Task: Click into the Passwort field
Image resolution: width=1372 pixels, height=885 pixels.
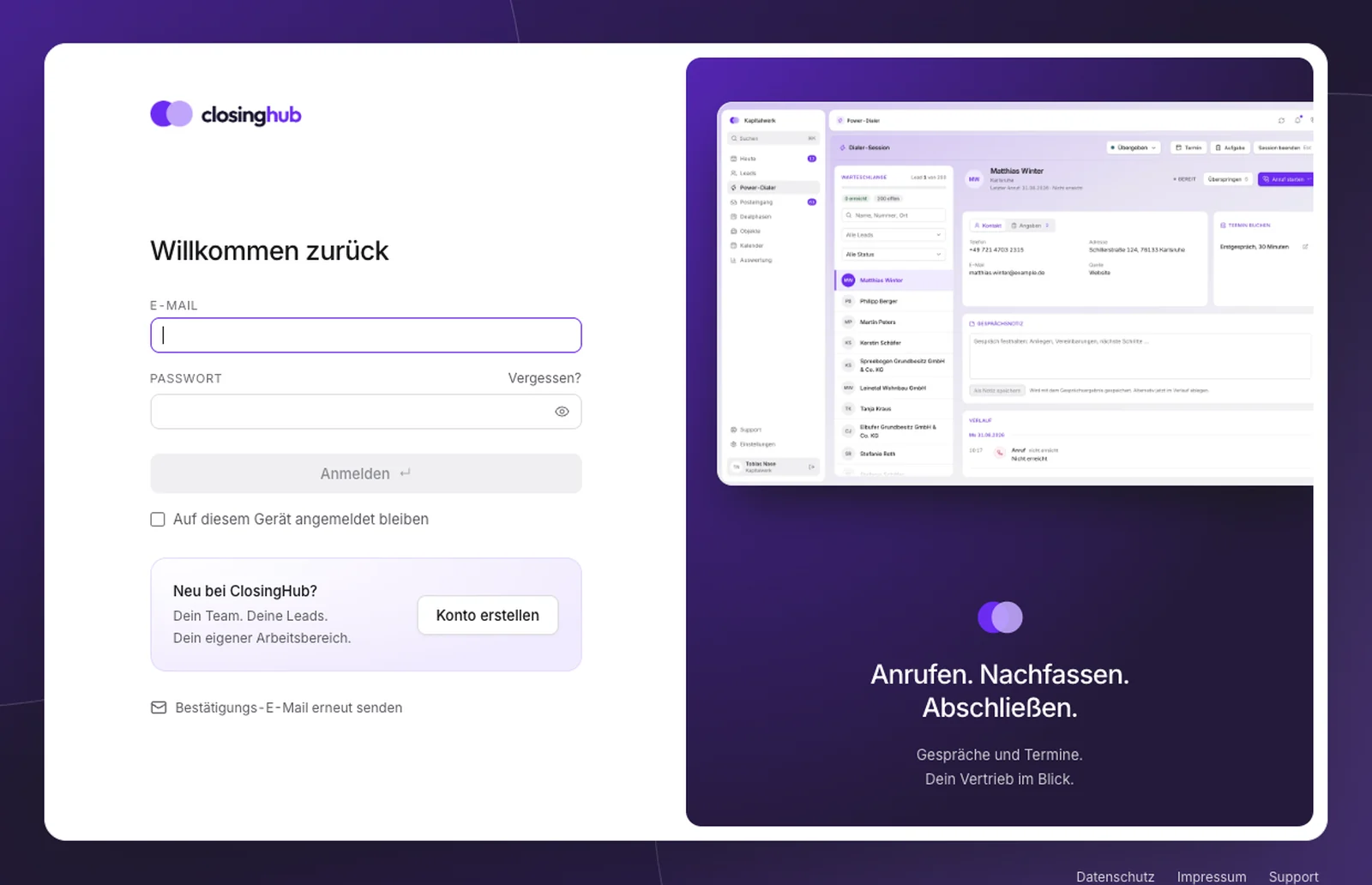Action: click(366, 412)
